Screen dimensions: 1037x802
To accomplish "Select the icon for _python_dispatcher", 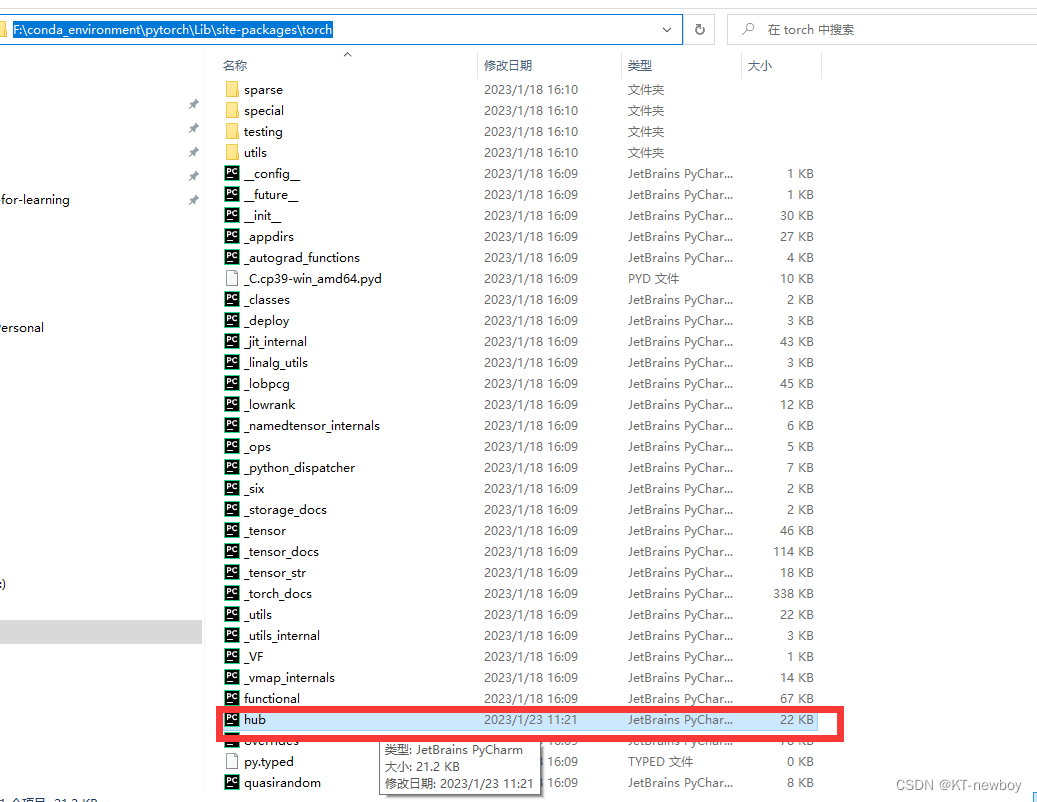I will pos(232,467).
